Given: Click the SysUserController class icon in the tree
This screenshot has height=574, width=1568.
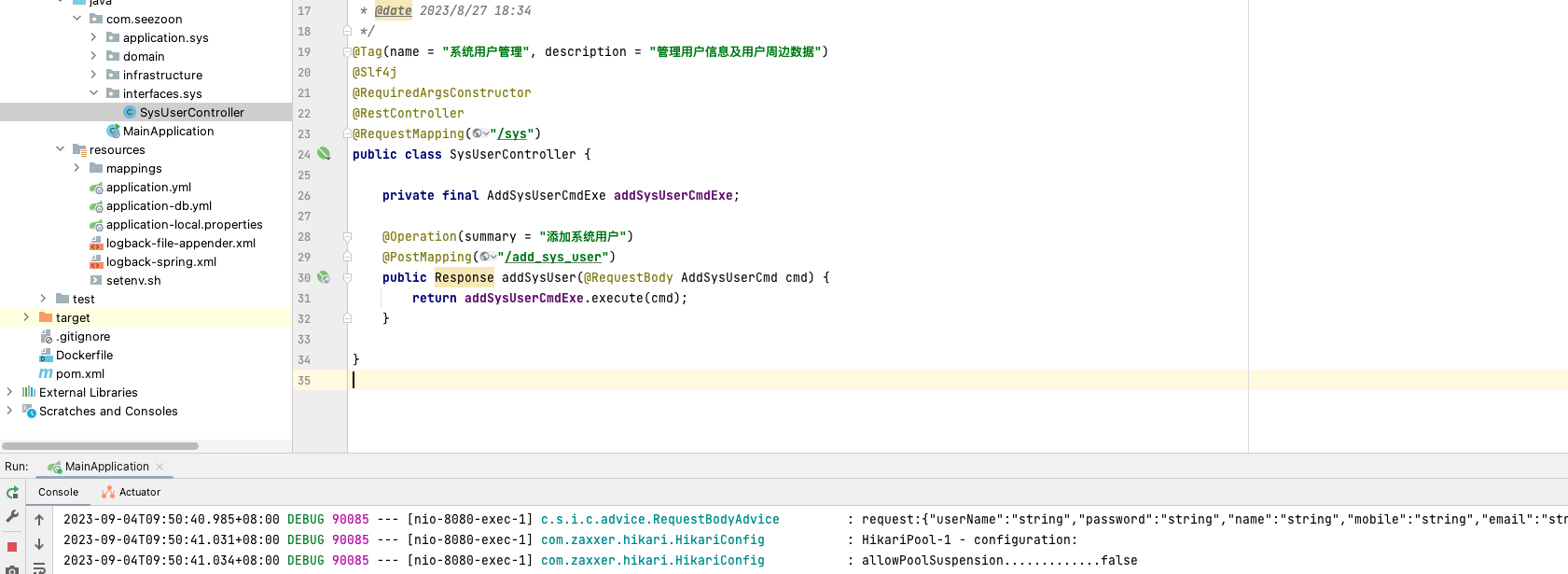Looking at the screenshot, I should [130, 112].
